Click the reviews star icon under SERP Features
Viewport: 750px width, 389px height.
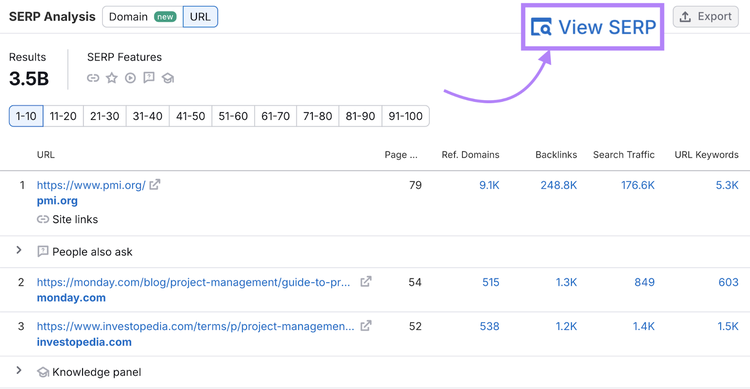tap(111, 78)
